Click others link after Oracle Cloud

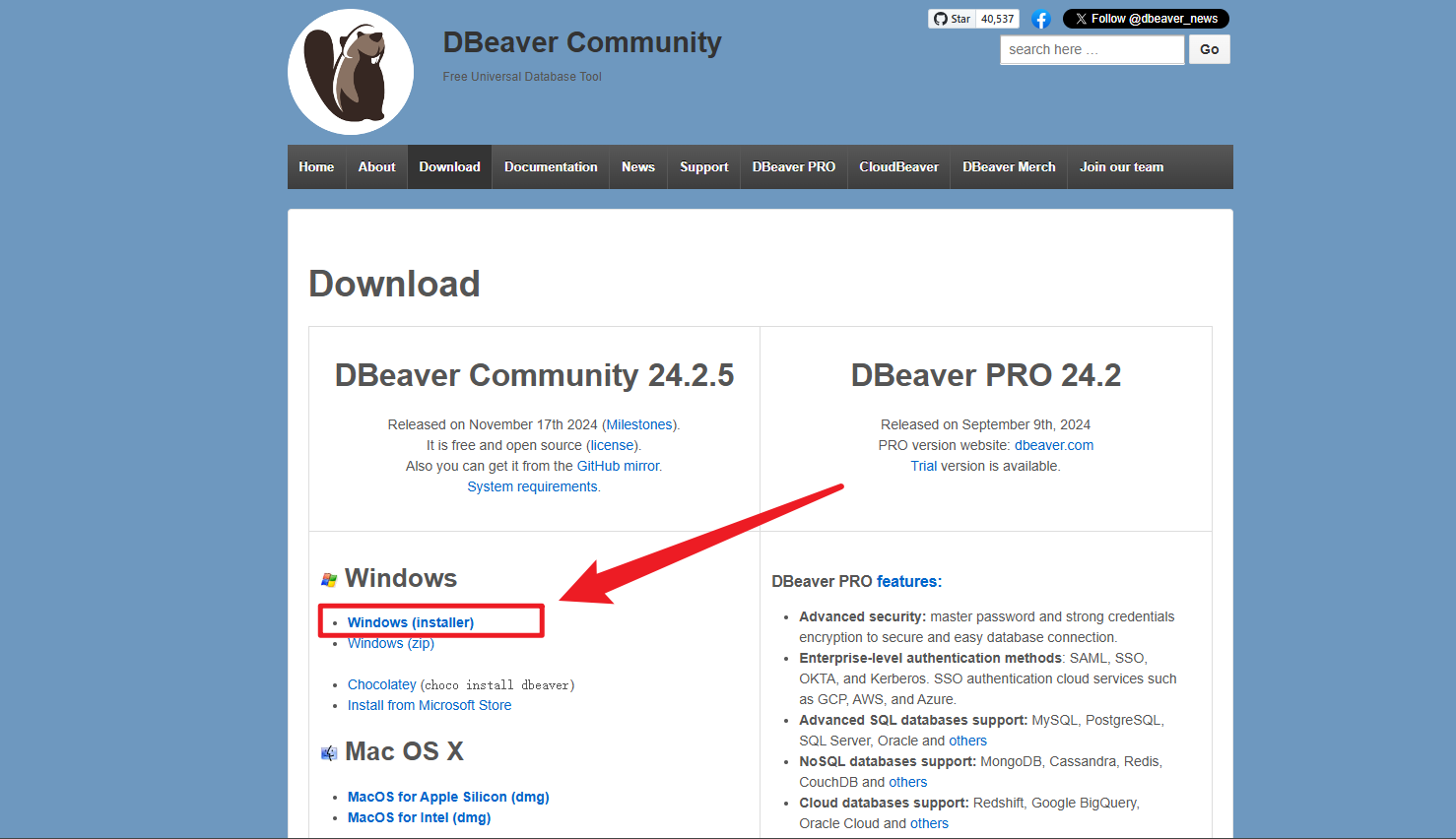click(x=929, y=823)
